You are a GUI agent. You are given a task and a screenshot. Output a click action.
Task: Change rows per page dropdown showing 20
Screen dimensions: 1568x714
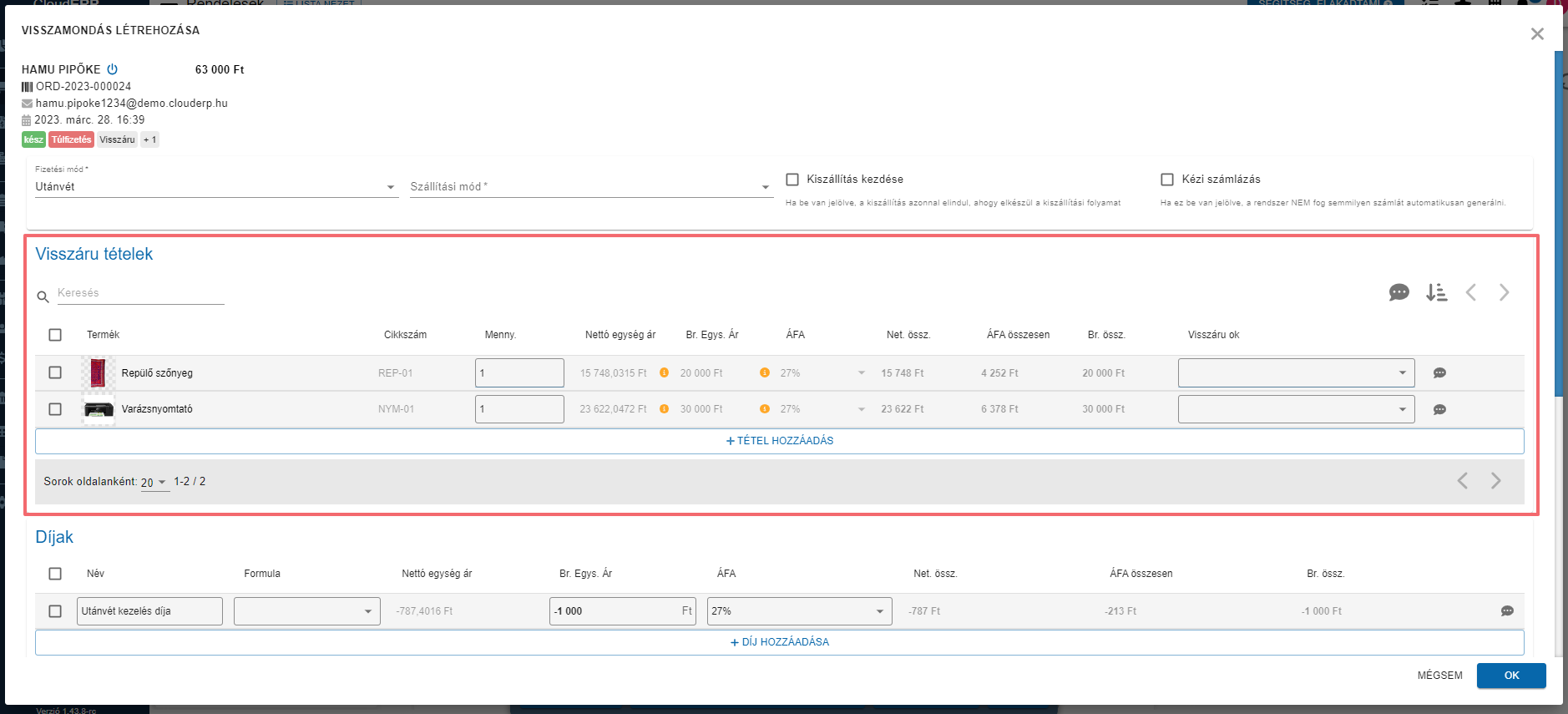coord(154,483)
